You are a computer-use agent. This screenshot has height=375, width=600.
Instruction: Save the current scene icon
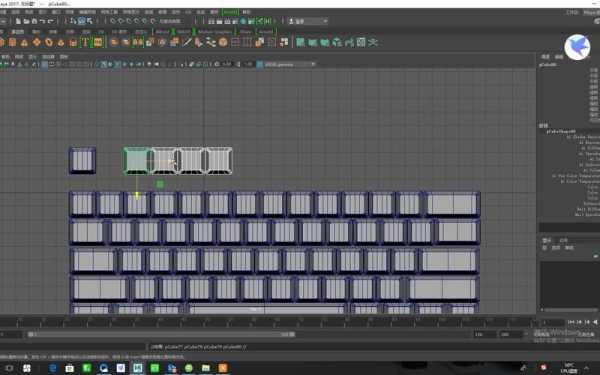point(34,21)
